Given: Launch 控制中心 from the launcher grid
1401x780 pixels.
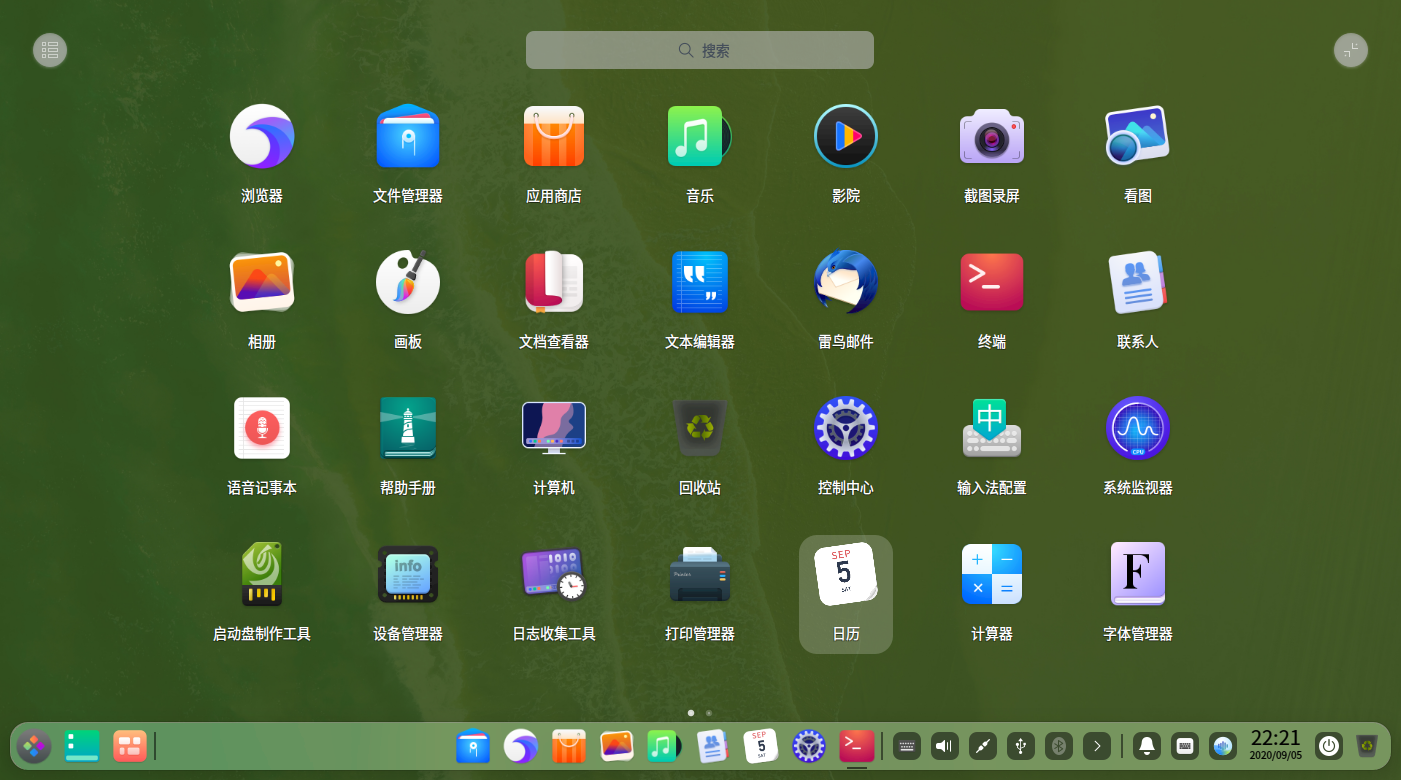Looking at the screenshot, I should [846, 429].
